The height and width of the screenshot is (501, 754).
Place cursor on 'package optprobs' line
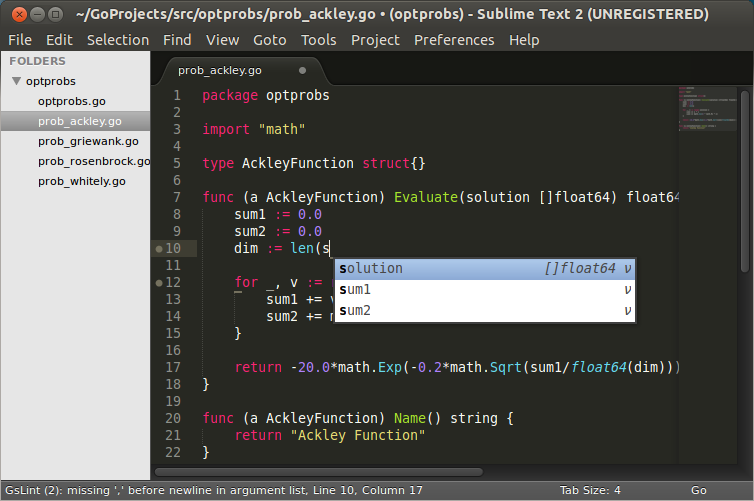click(x=266, y=95)
